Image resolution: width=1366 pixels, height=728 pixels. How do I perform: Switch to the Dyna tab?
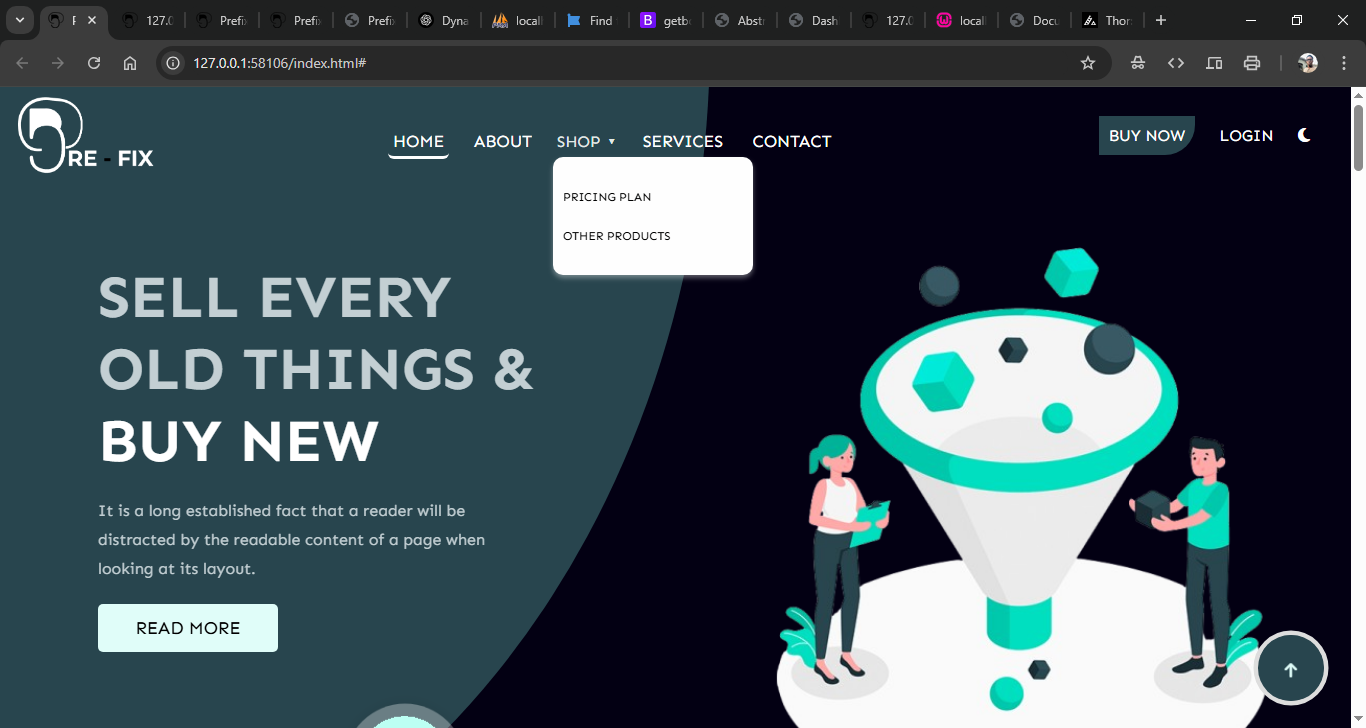(x=444, y=20)
